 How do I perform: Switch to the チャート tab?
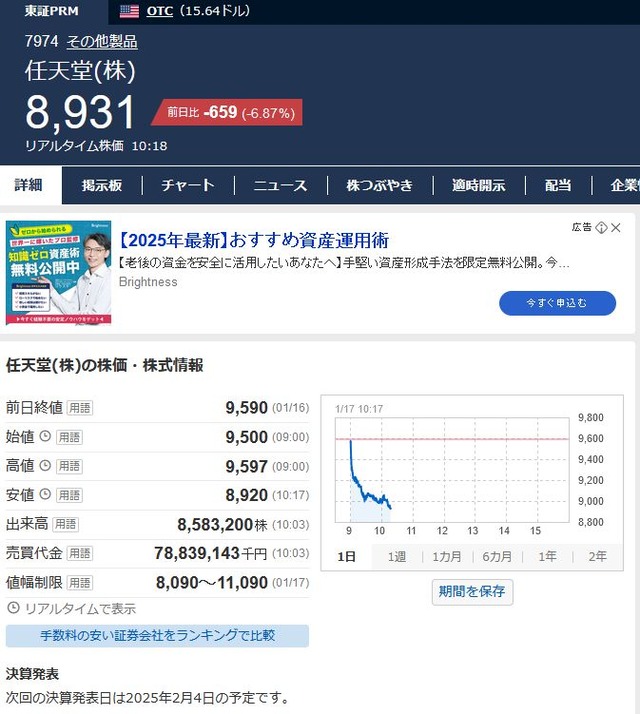click(188, 185)
